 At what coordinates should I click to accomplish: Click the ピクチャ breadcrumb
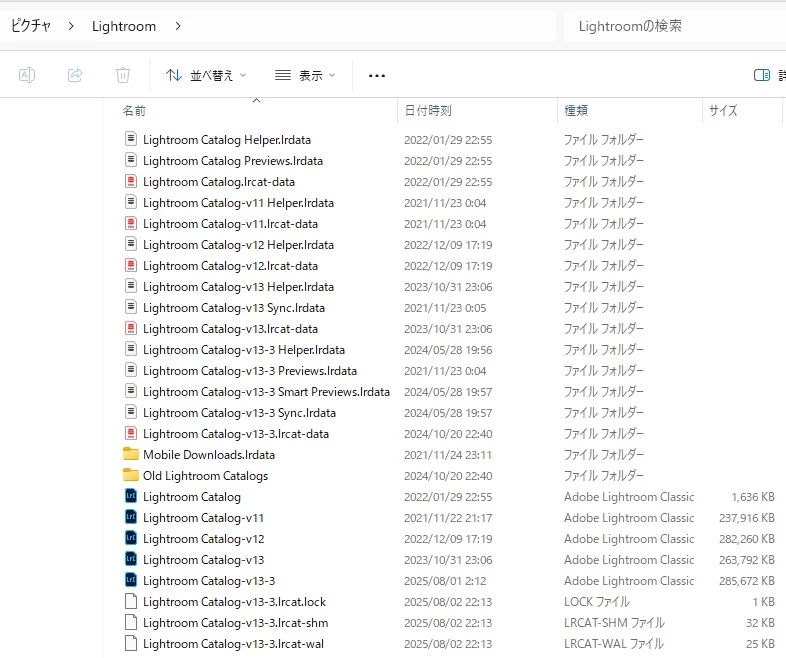[x=31, y=26]
